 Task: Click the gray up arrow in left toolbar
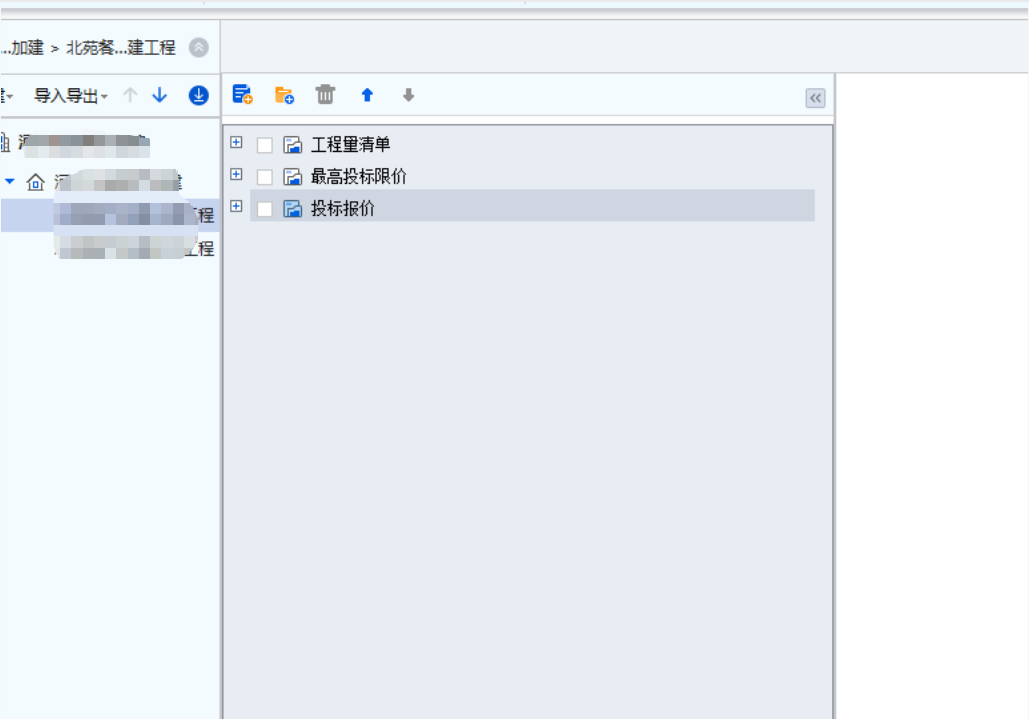130,95
